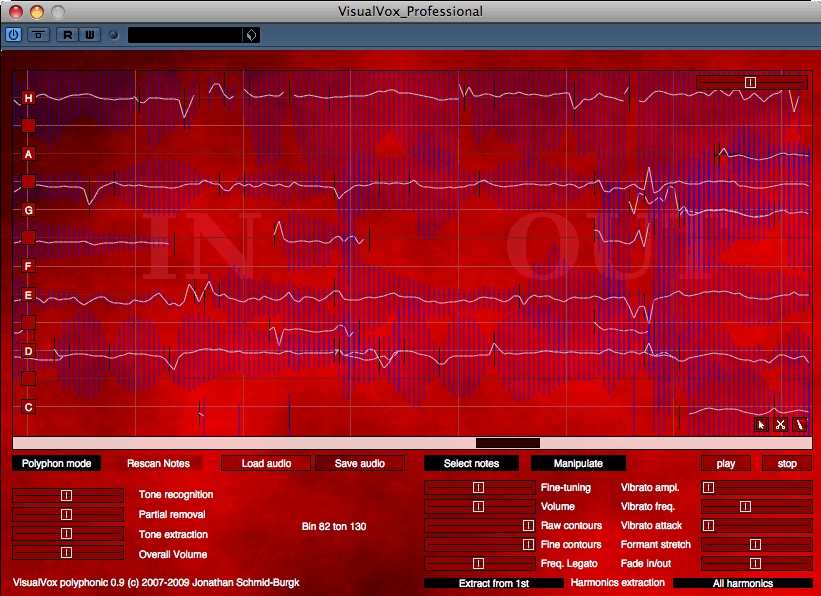
Task: Click the D pitch key label
Action: [x=28, y=351]
